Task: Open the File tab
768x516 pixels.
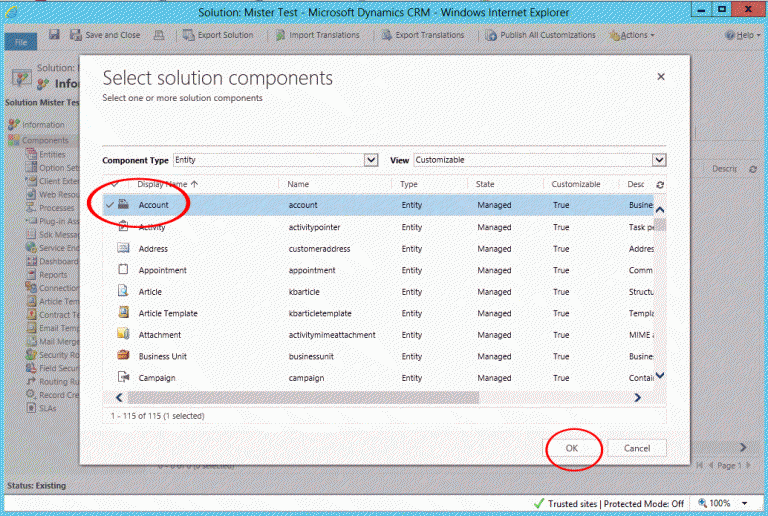Action: (x=21, y=42)
